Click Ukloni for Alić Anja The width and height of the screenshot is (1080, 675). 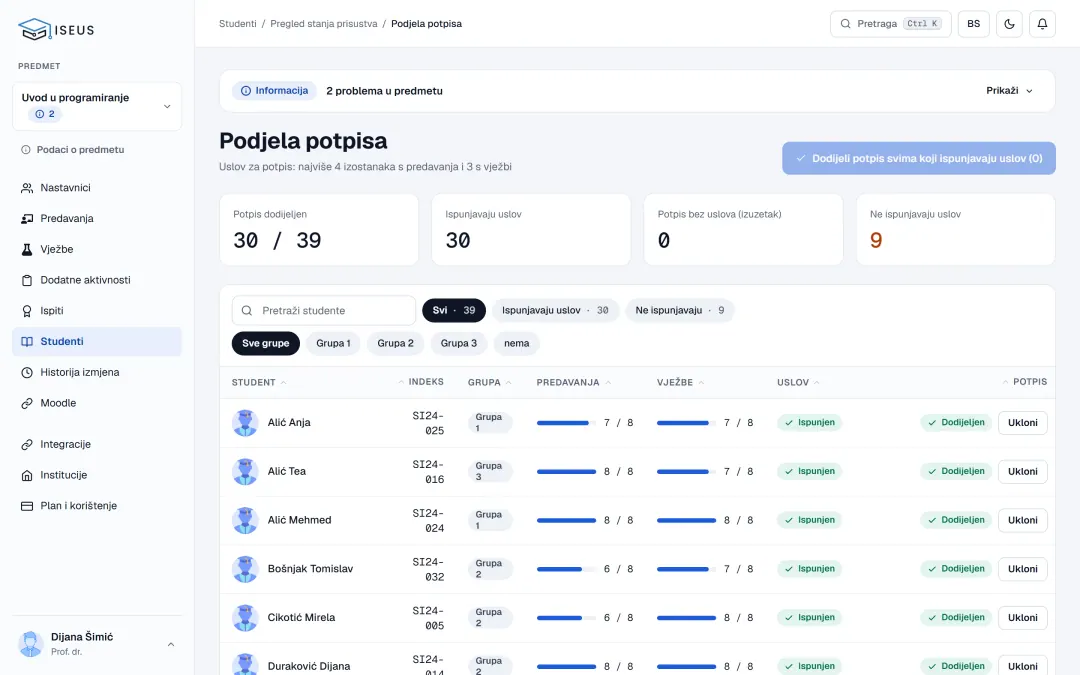1023,423
